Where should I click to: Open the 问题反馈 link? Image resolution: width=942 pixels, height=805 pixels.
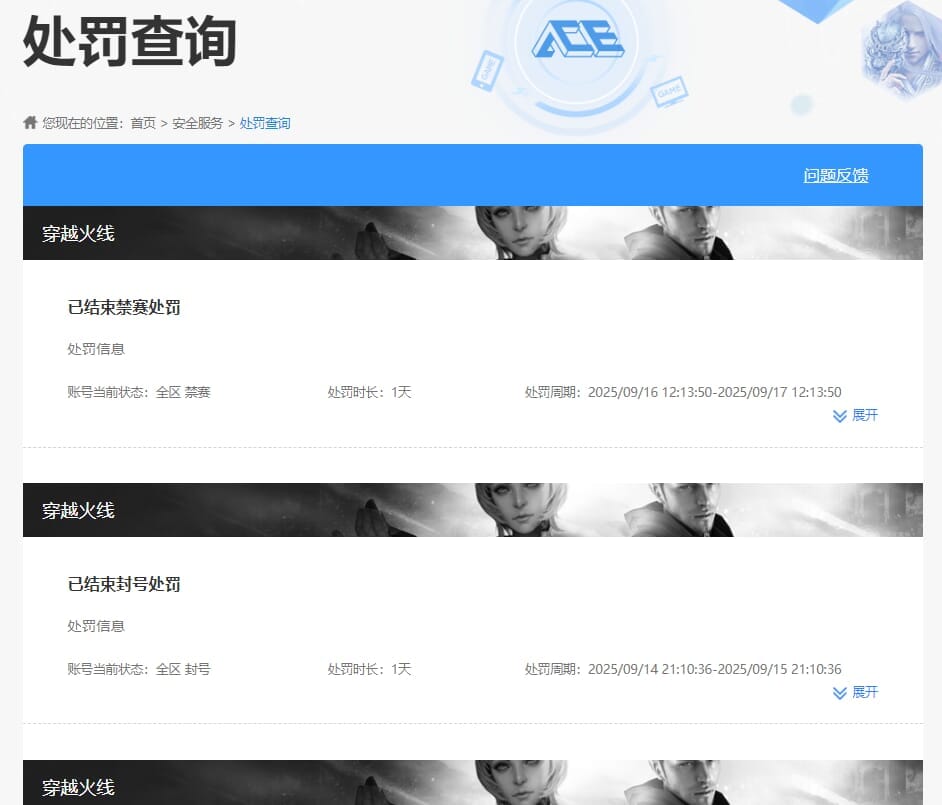[836, 175]
